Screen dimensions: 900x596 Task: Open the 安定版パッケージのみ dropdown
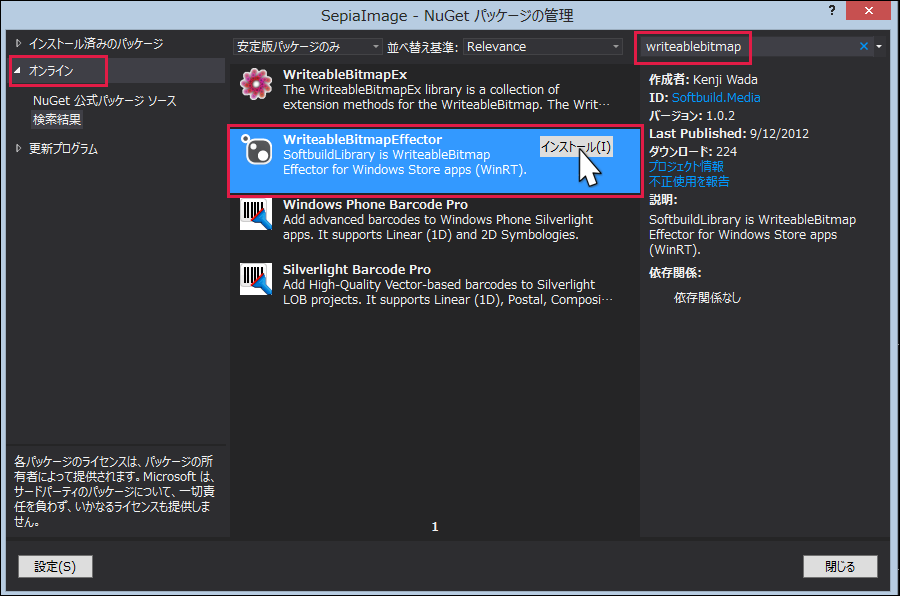[307, 47]
